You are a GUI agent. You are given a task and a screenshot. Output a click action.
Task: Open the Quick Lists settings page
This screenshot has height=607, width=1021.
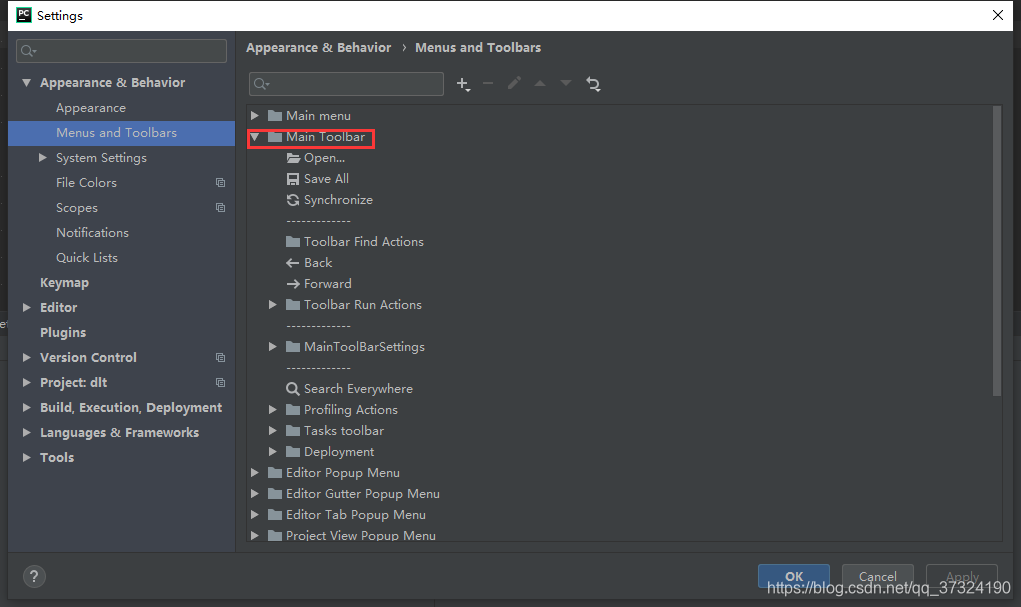87,258
